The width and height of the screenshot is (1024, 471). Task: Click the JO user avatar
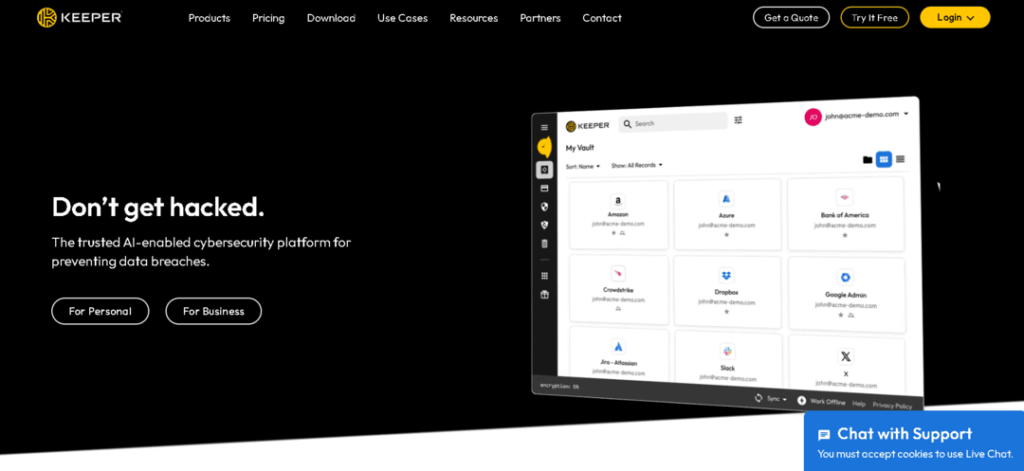813,117
